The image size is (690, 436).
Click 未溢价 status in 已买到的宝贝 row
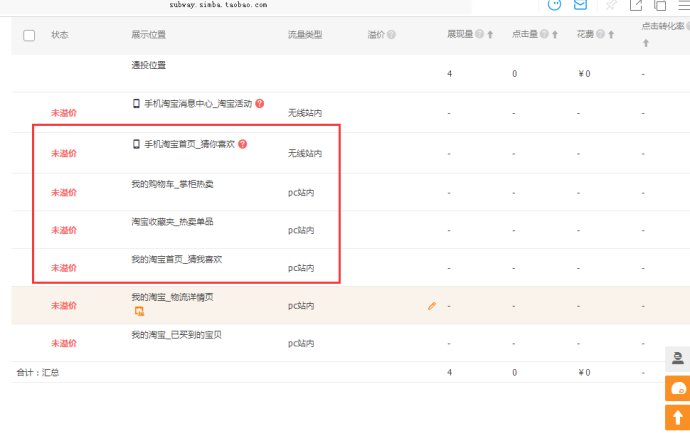pyautogui.click(x=64, y=343)
